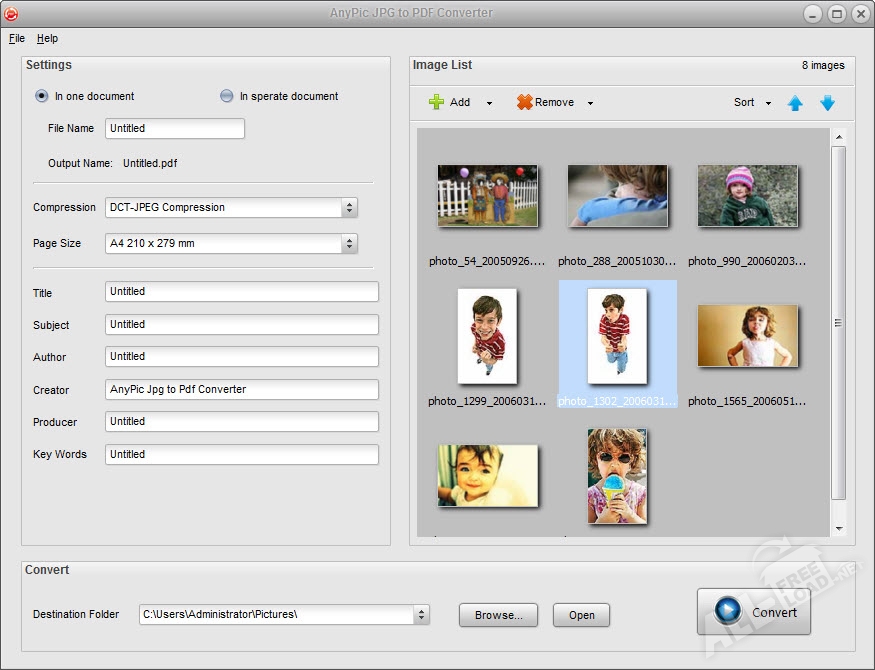Click scroll-down arrow of image list
Image resolution: width=875 pixels, height=670 pixels.
coord(839,528)
